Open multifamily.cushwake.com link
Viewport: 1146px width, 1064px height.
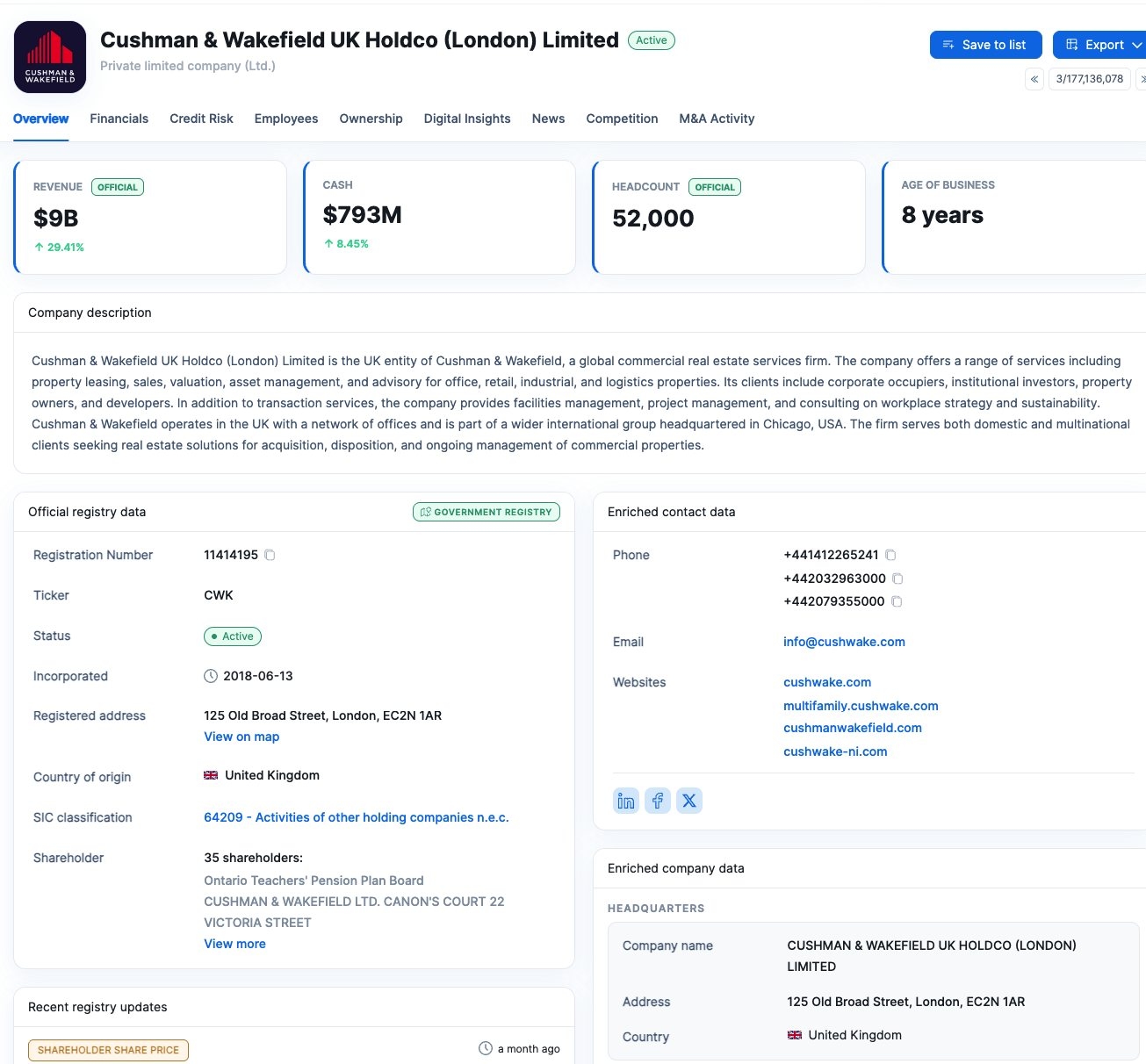coord(861,706)
